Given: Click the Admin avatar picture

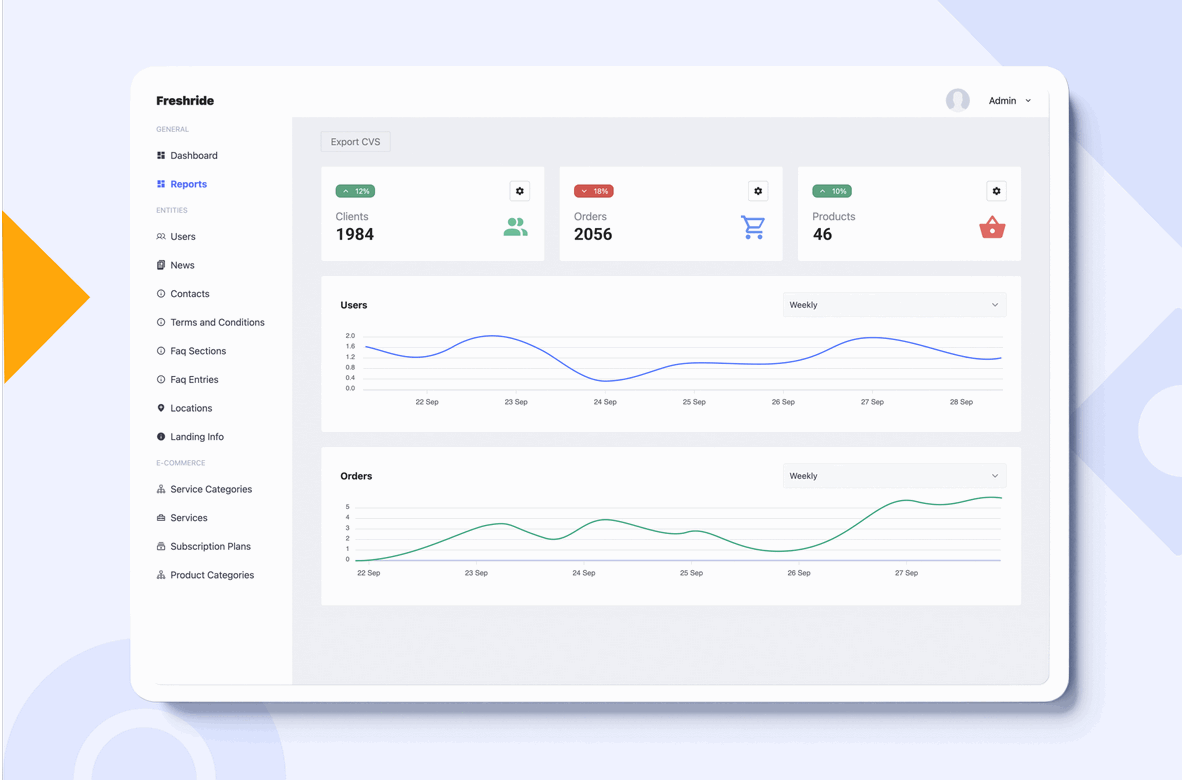Looking at the screenshot, I should point(958,100).
